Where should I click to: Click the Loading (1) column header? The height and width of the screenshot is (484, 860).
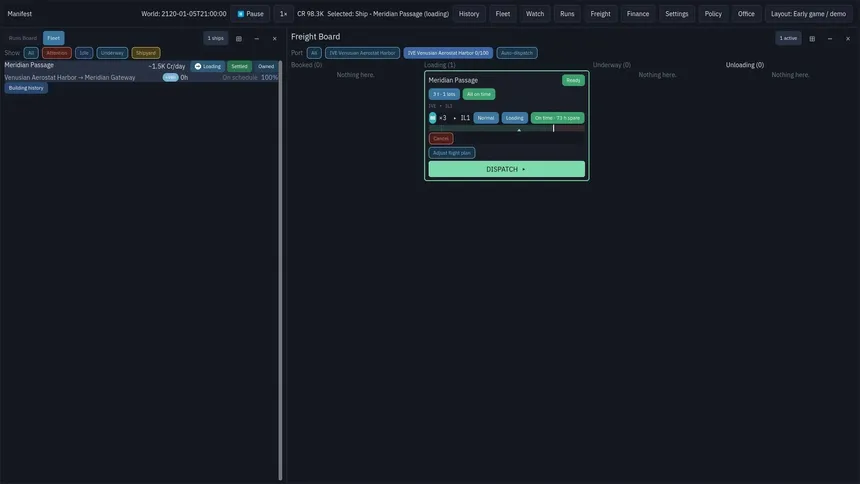pyautogui.click(x=439, y=65)
